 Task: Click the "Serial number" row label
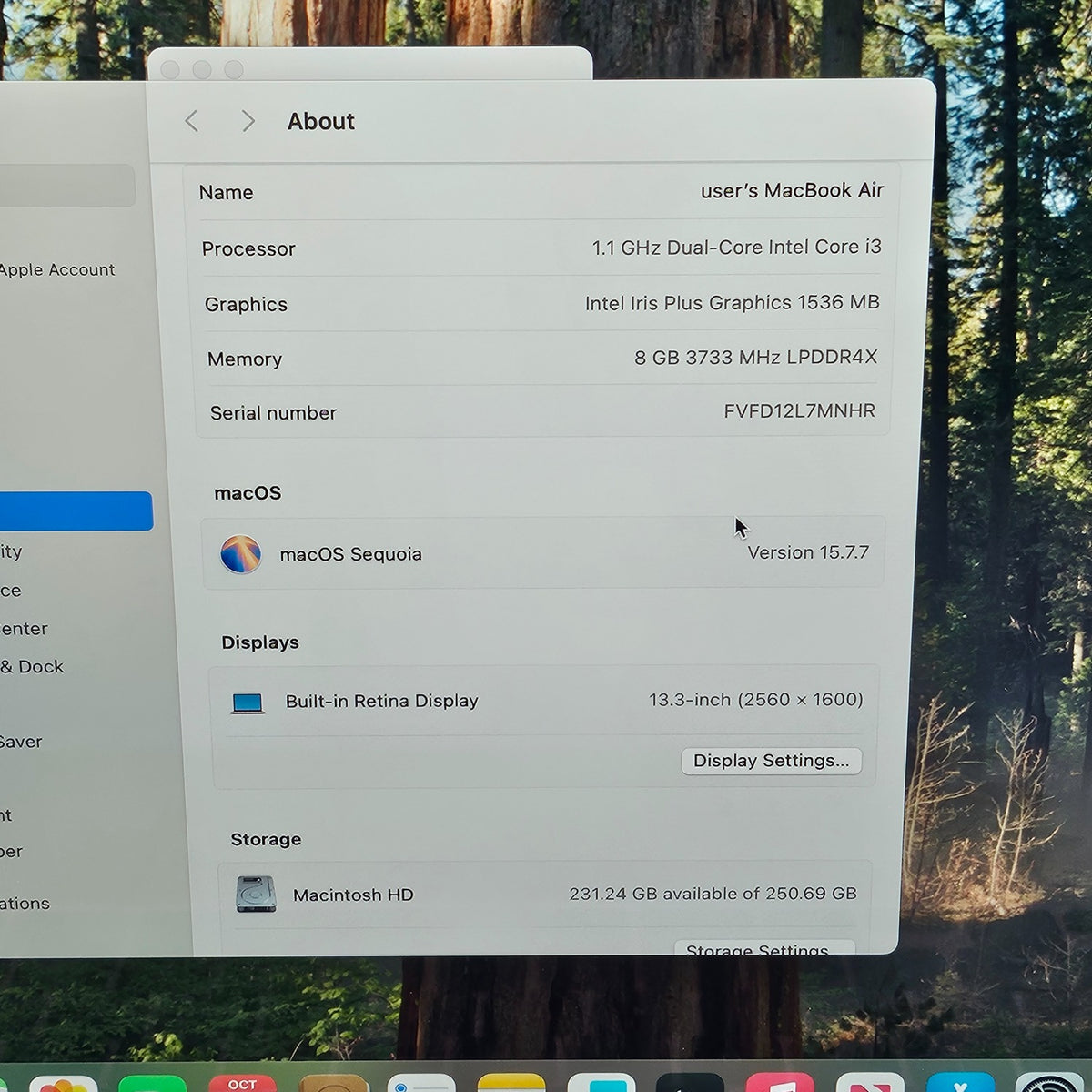point(273,413)
